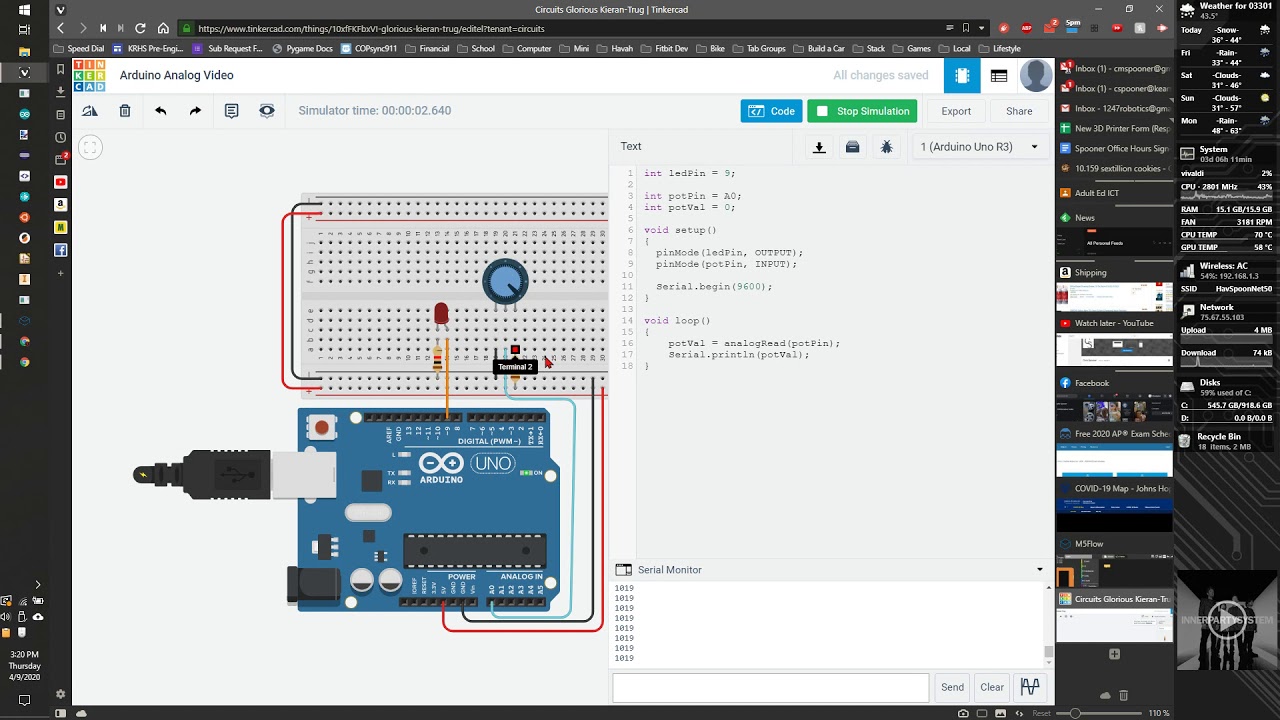The image size is (1280, 720).
Task: Open downloads panel icon in browser sidebar
Action: [x=61, y=91]
